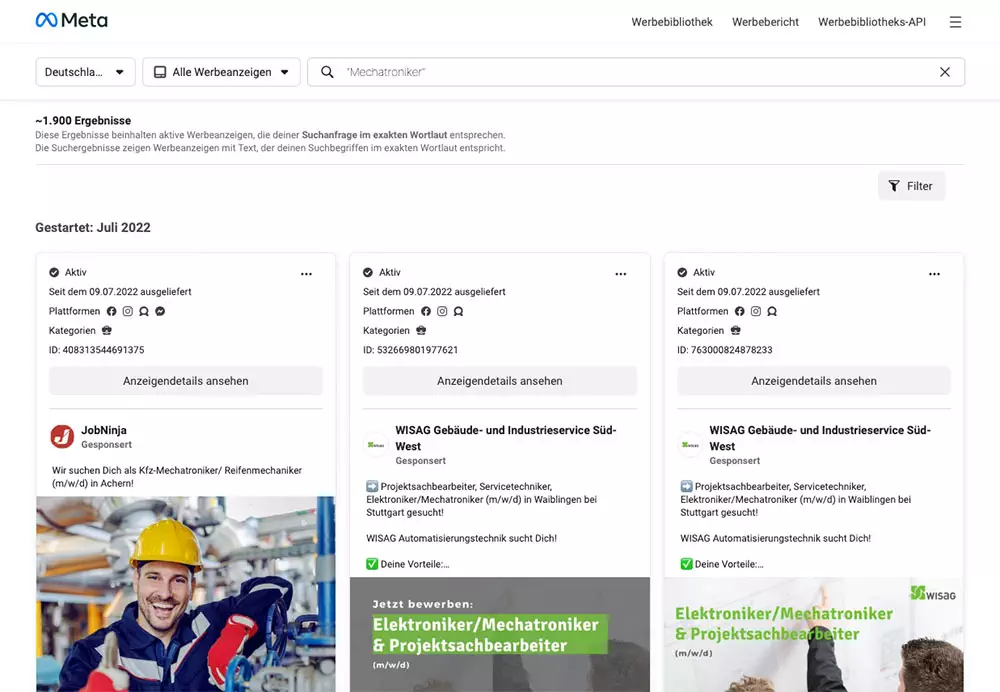Image resolution: width=1000 pixels, height=692 pixels.
Task: Open the gray 'Jetzt bewerben' ad image
Action: pos(500,635)
